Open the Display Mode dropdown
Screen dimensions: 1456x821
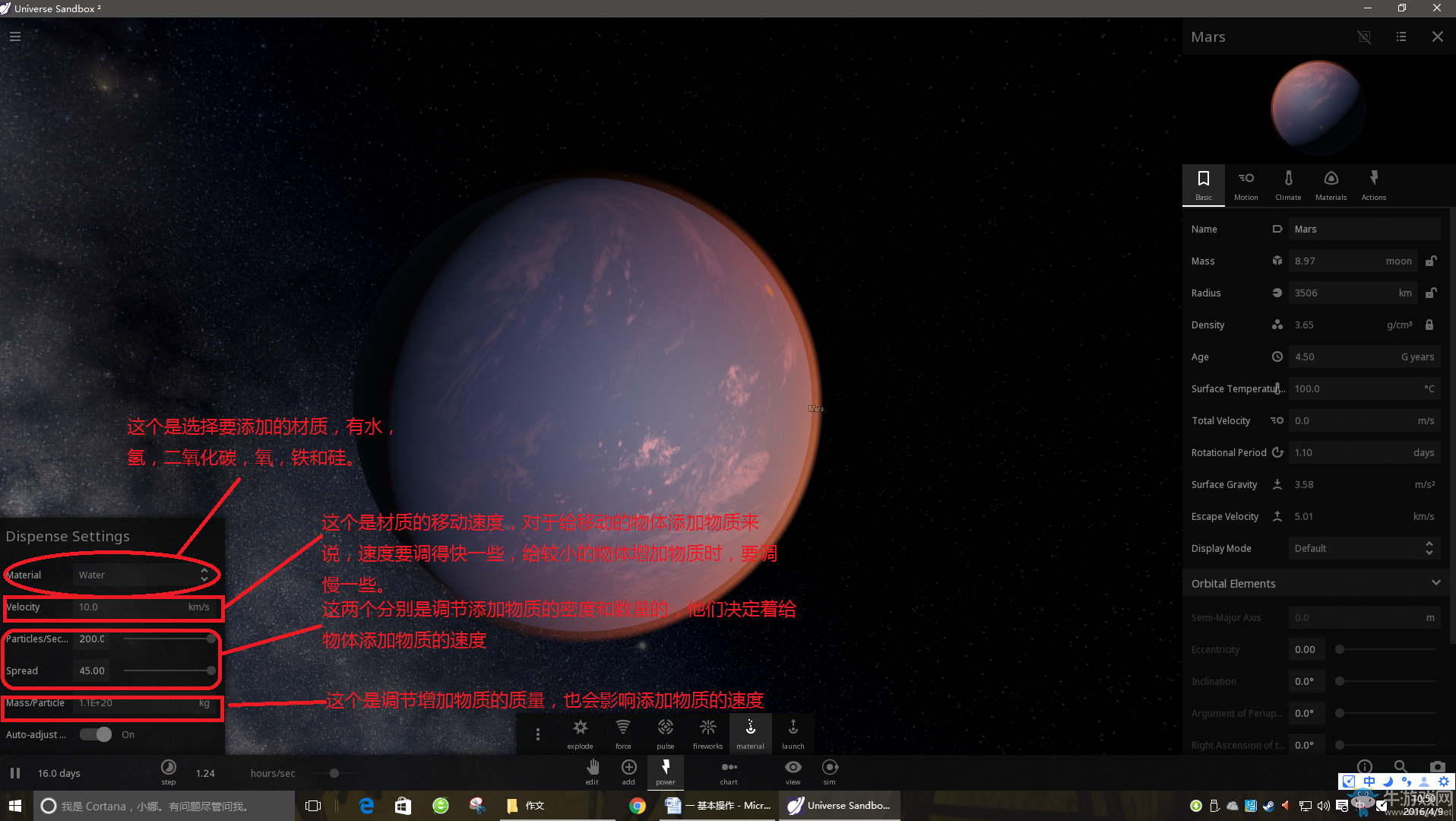coord(1364,548)
